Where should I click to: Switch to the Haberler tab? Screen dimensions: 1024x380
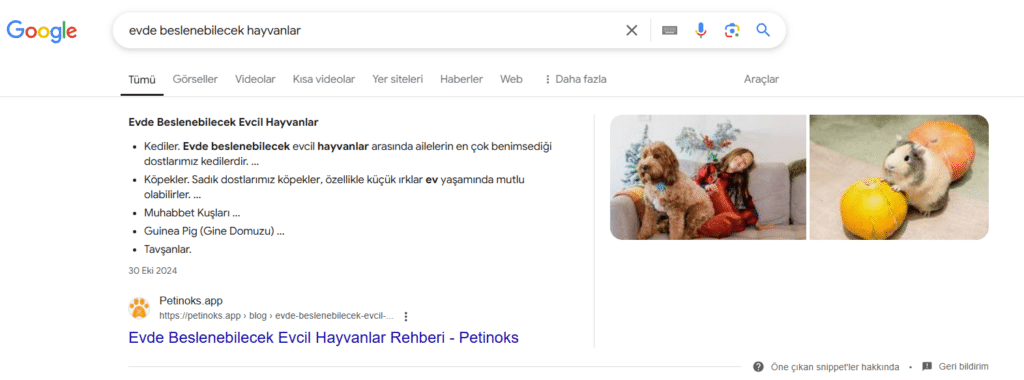pyautogui.click(x=462, y=79)
